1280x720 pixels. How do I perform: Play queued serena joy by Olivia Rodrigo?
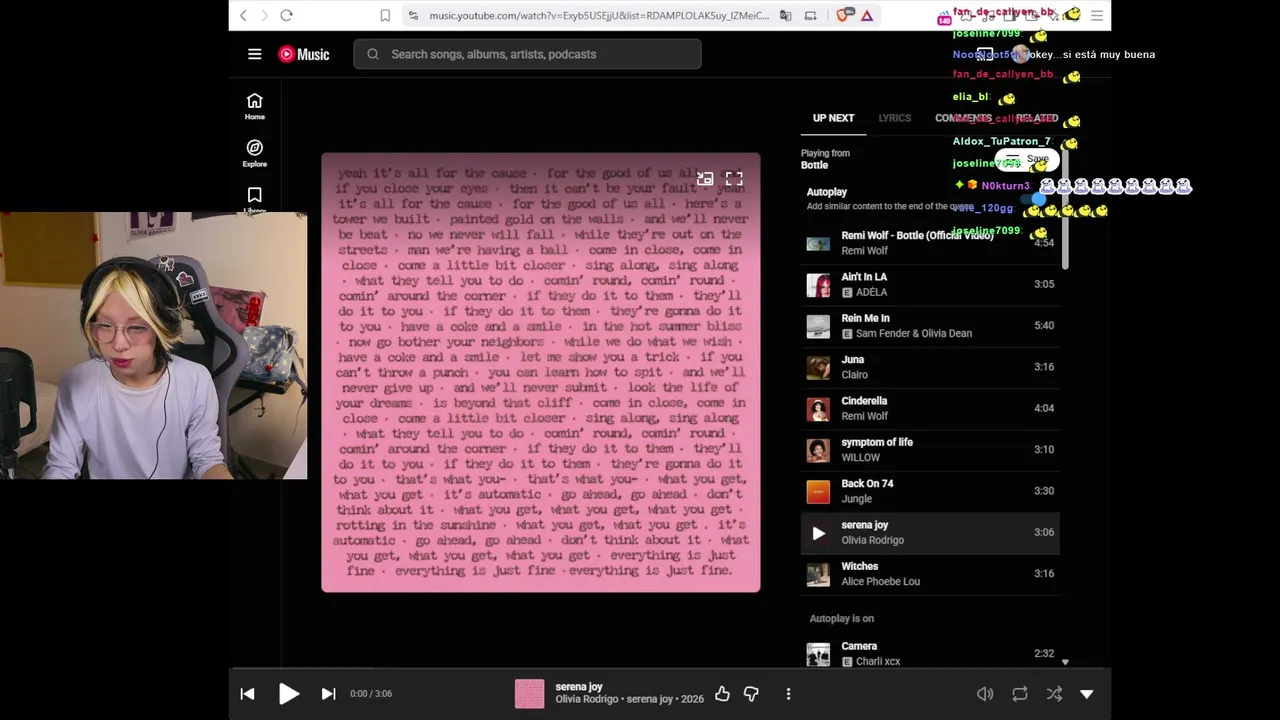pos(930,533)
